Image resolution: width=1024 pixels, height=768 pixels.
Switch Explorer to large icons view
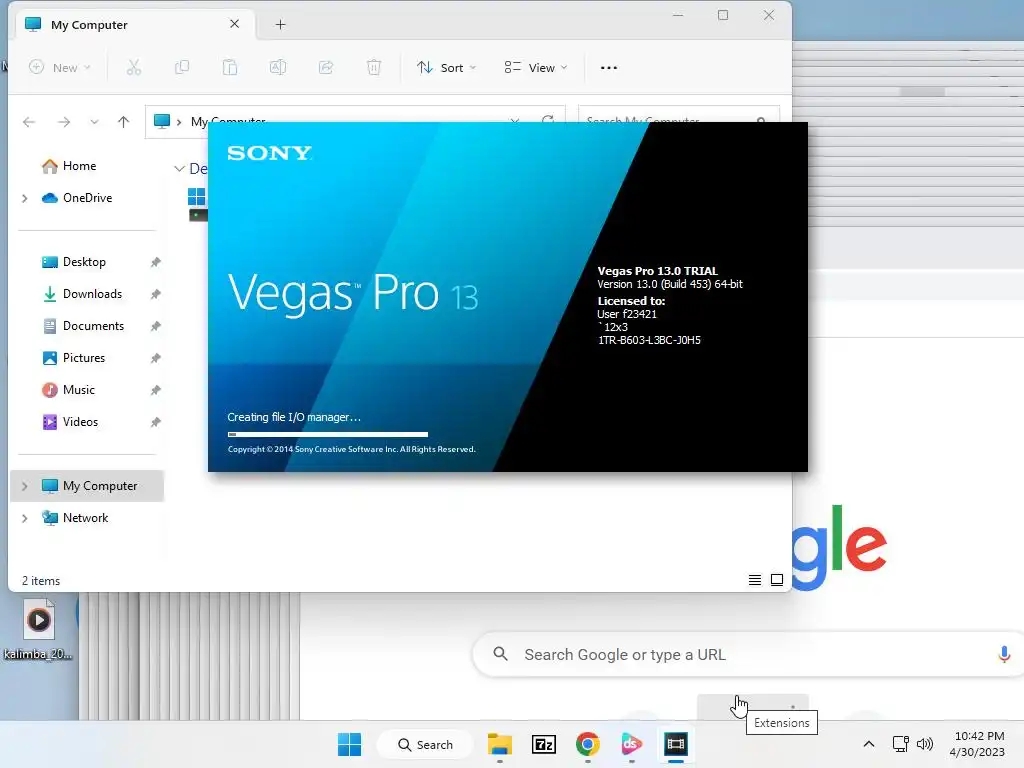[x=777, y=580]
